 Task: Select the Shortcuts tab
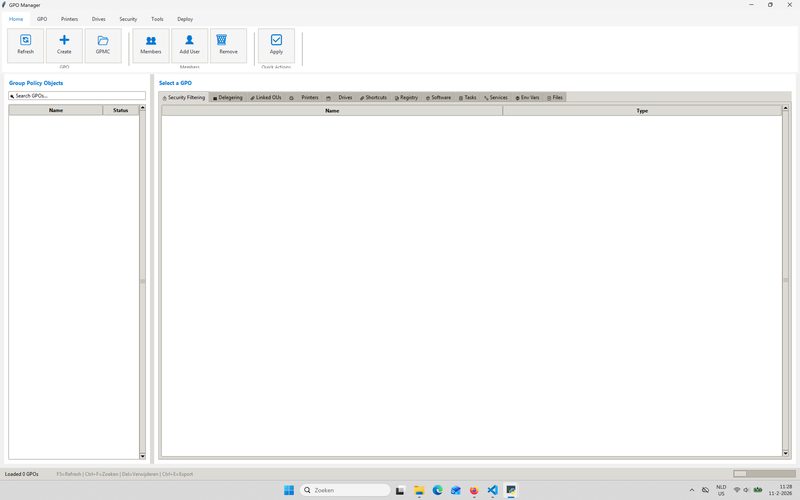(x=373, y=97)
